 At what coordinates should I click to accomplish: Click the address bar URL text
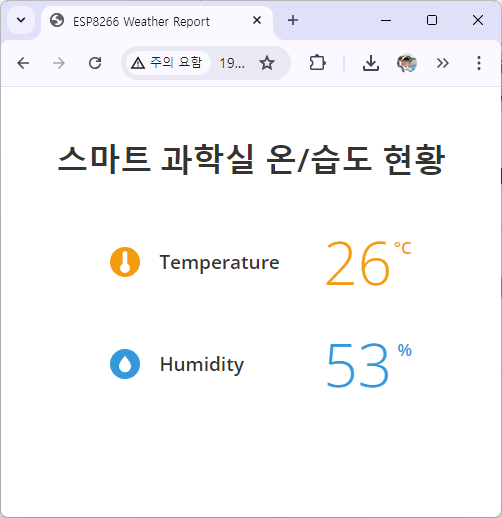coord(232,63)
